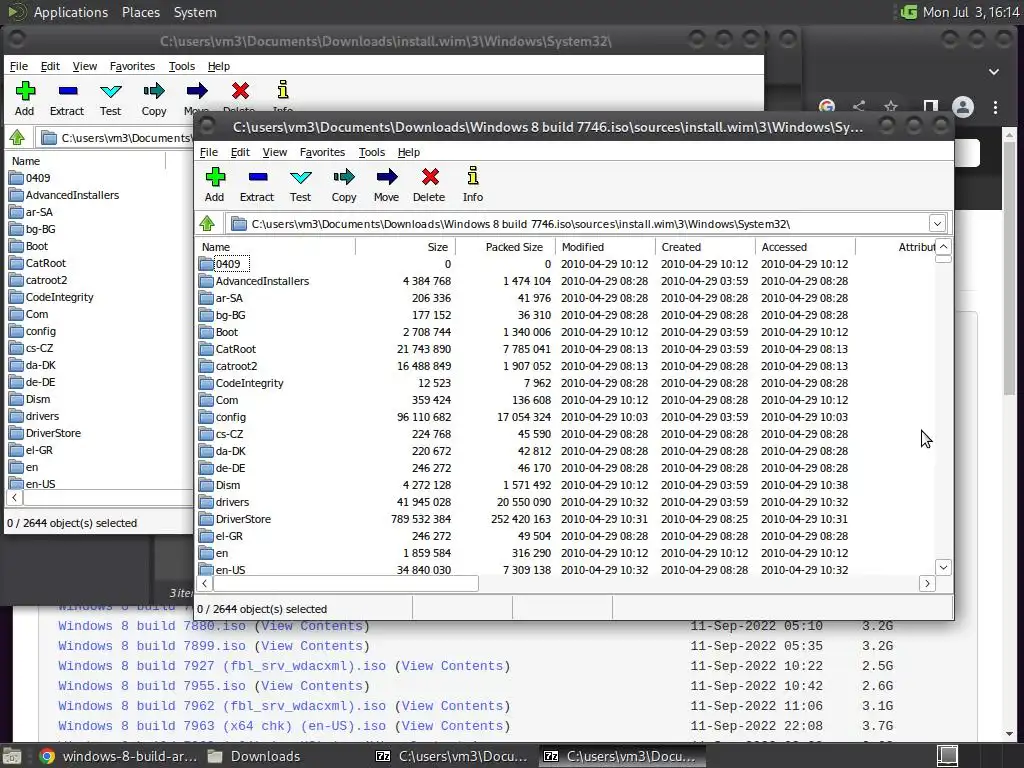Screen dimensions: 1024x768
Task: Click the horizontal scroll right arrow in front window
Action: [927, 583]
